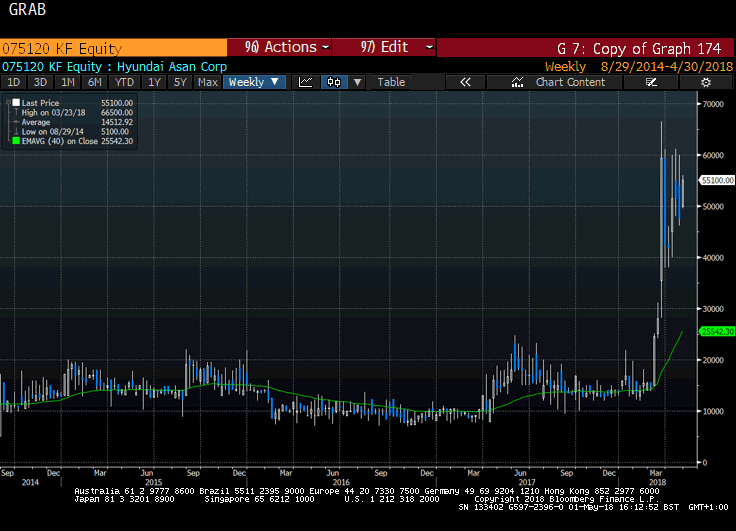Toggle the 5Y time range
This screenshot has width=736, height=531.
tap(180, 82)
